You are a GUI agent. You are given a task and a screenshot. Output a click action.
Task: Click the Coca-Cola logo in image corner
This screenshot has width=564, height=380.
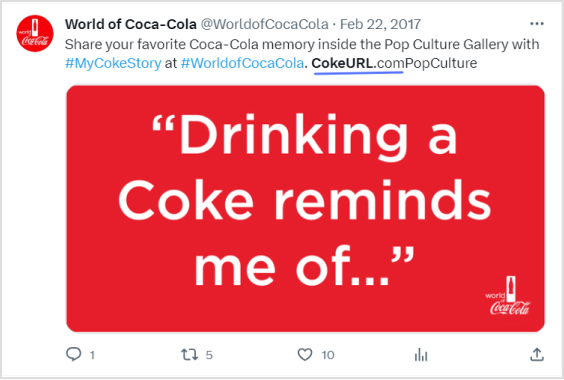[508, 296]
